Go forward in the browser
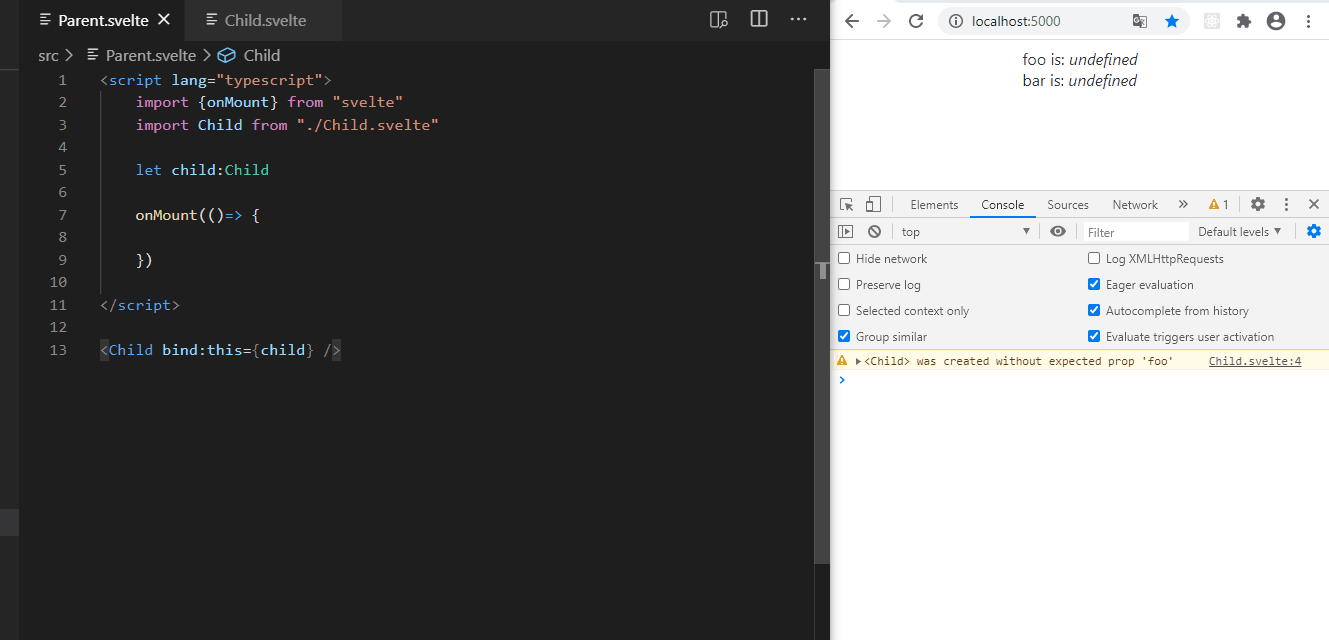 coord(883,21)
